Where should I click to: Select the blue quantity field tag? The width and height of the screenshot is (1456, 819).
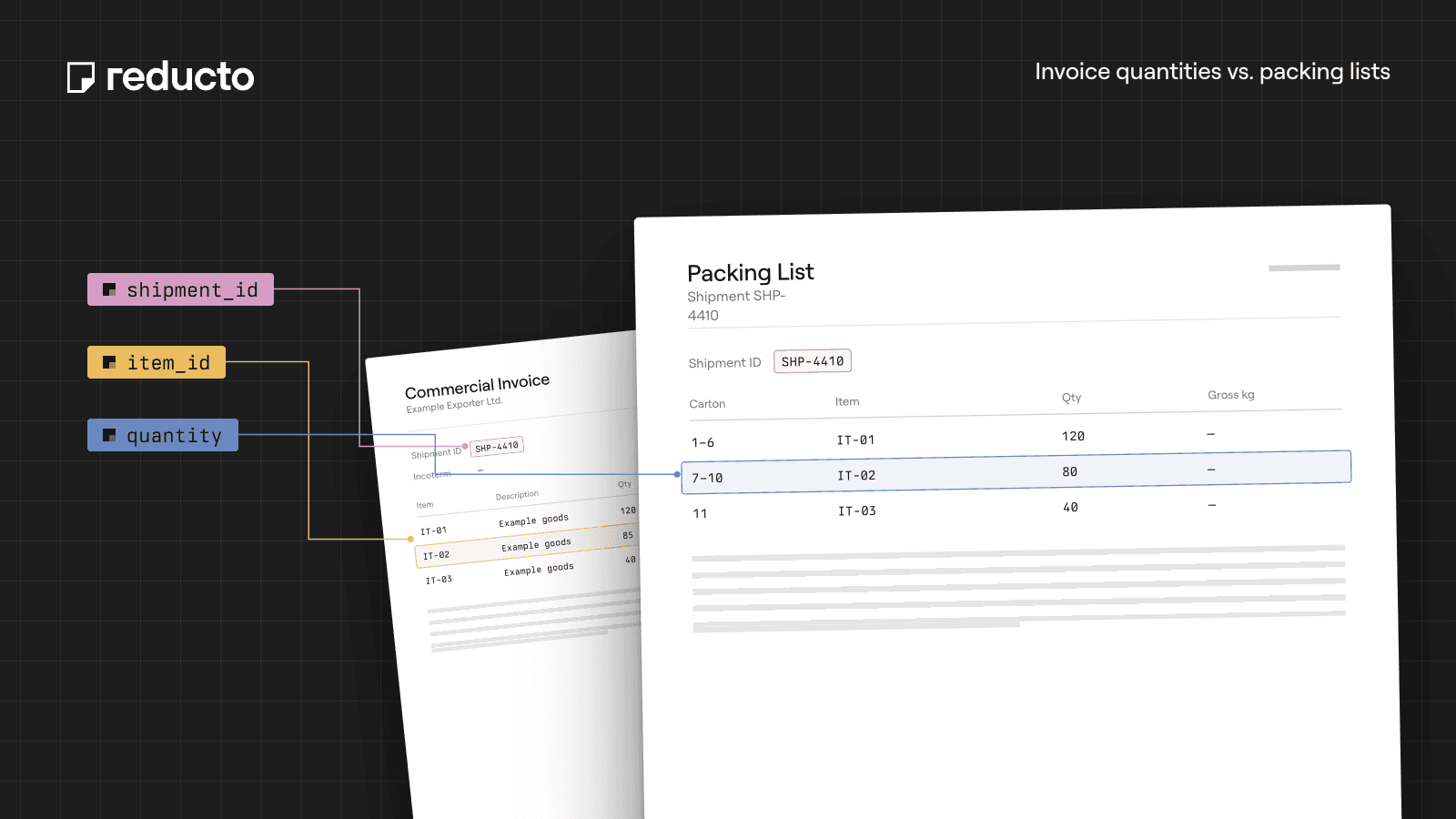(163, 435)
